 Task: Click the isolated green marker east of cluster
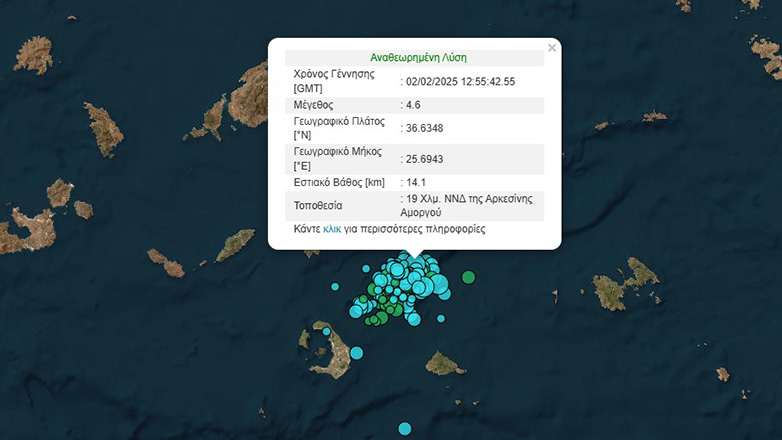(x=468, y=277)
